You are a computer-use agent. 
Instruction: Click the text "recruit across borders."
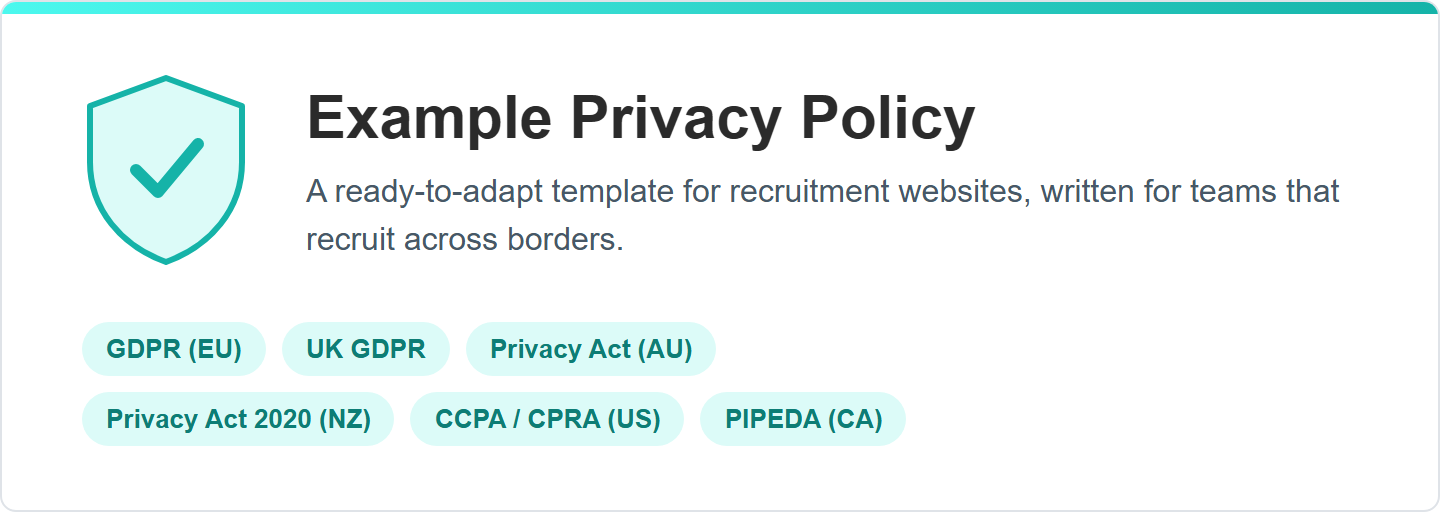tap(465, 241)
